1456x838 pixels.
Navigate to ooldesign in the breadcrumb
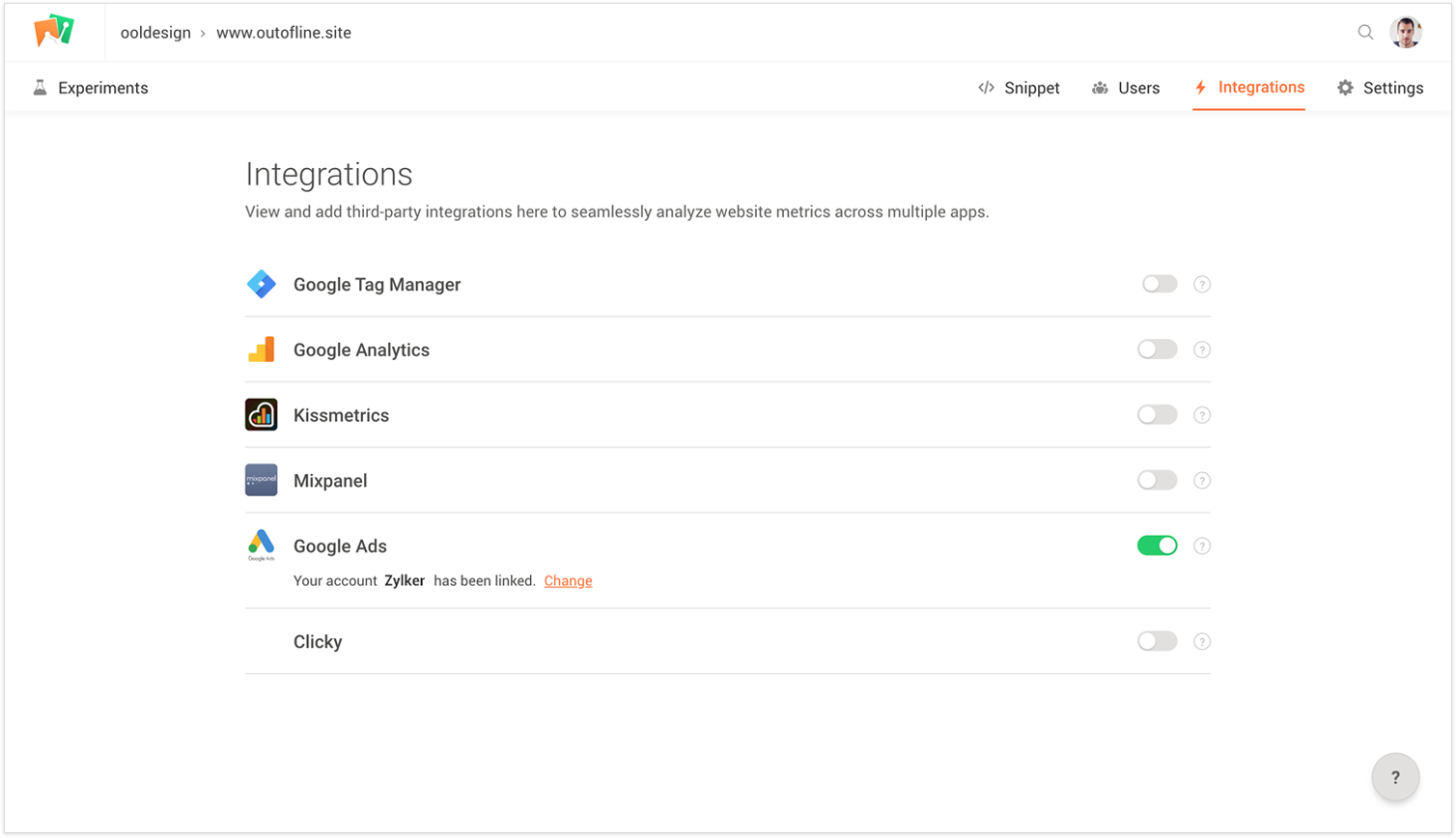pos(154,33)
